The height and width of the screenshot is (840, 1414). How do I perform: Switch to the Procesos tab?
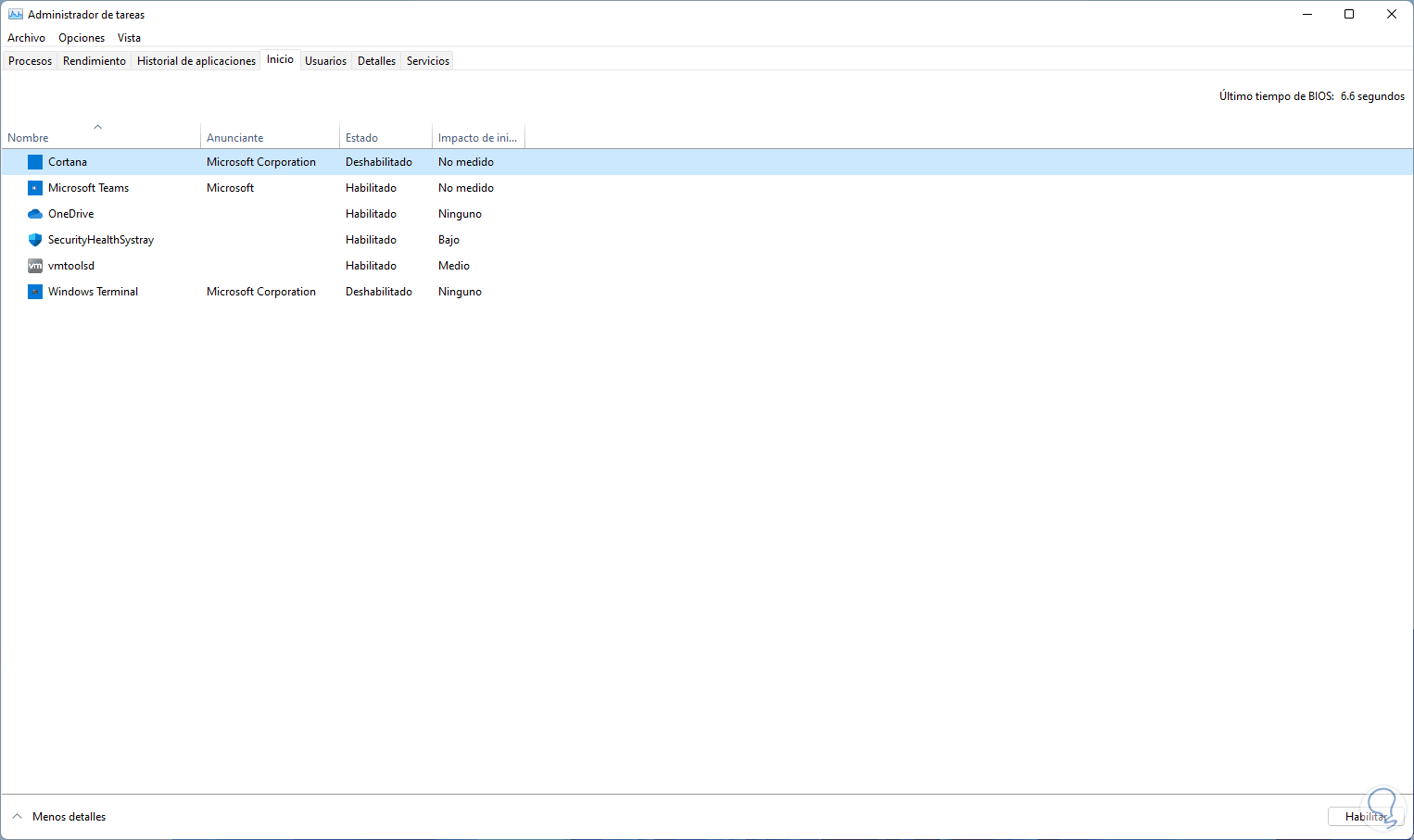[31, 61]
